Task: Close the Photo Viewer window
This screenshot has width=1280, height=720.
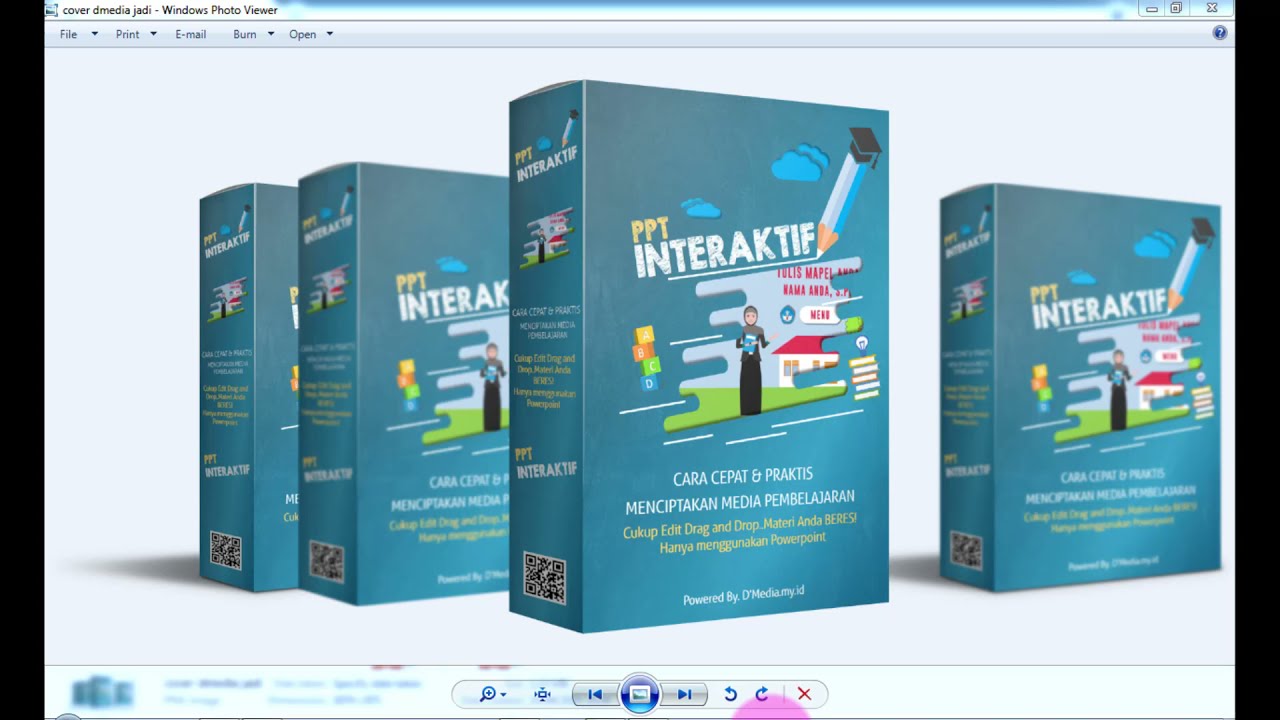Action: pos(1212,9)
